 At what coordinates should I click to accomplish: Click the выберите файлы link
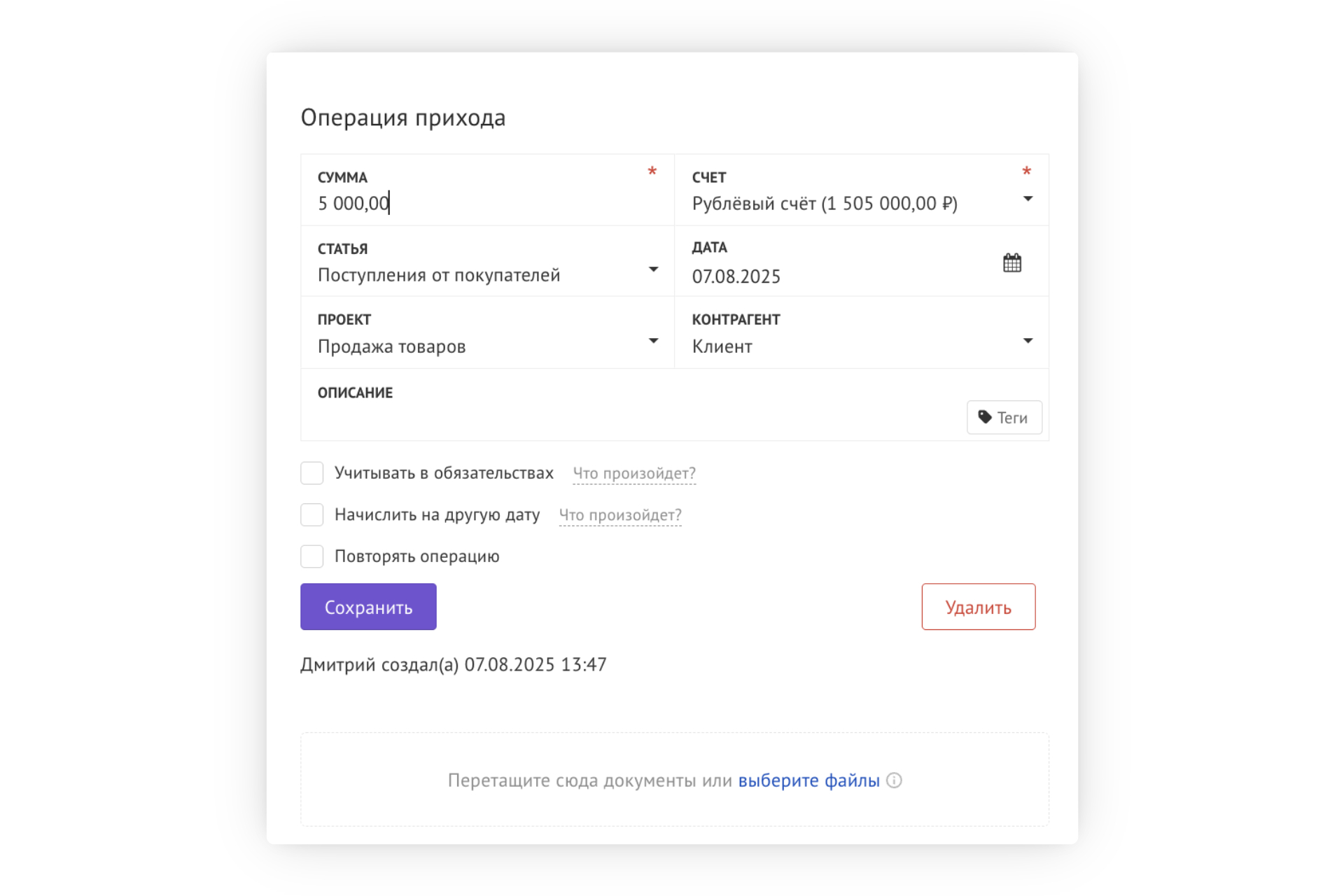click(x=808, y=780)
